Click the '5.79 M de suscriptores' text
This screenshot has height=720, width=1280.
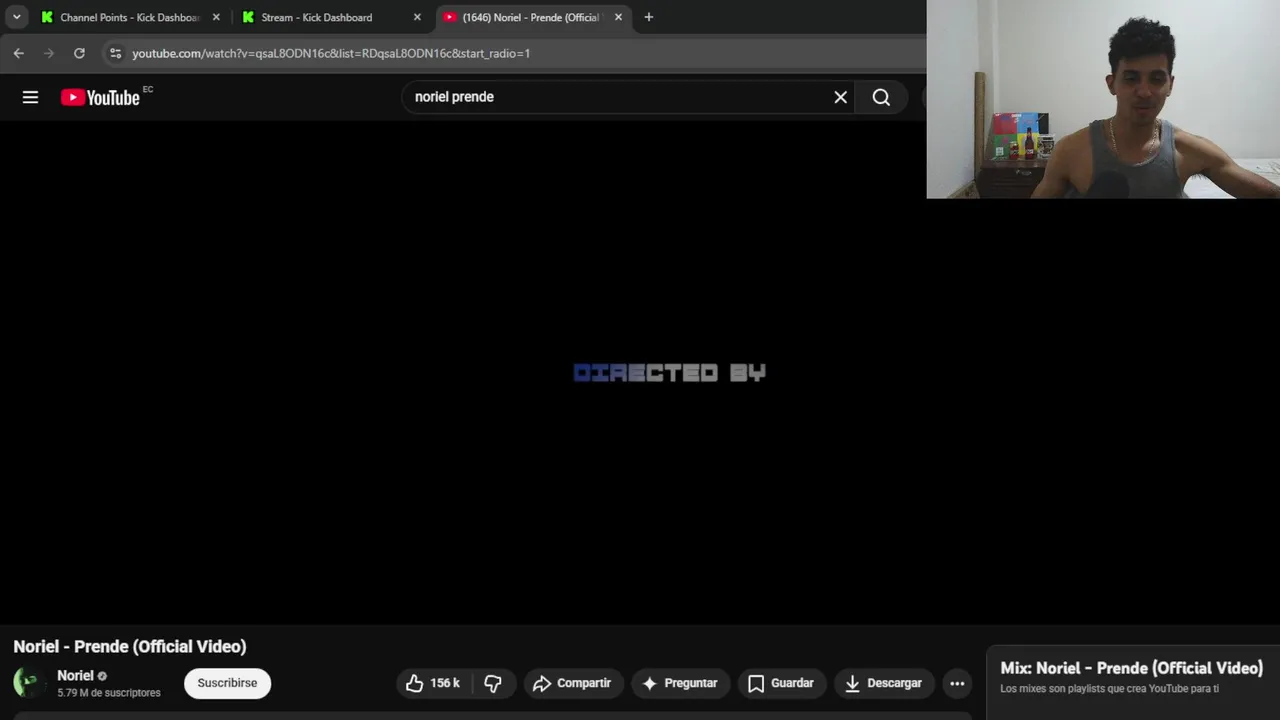tap(109, 693)
